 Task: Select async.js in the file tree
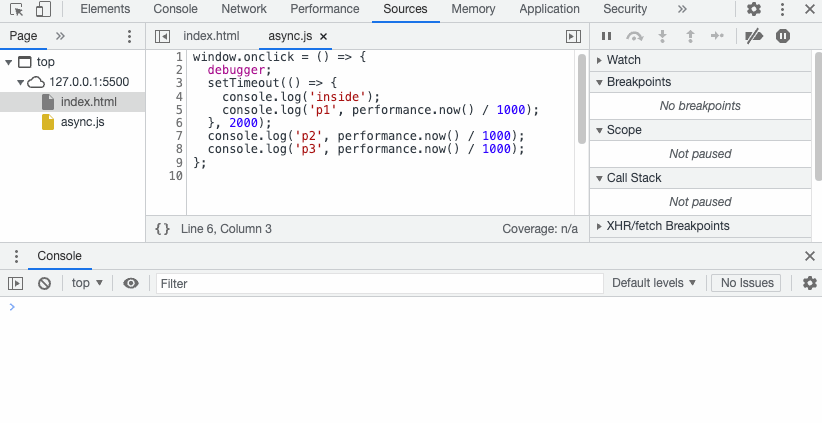click(x=82, y=122)
